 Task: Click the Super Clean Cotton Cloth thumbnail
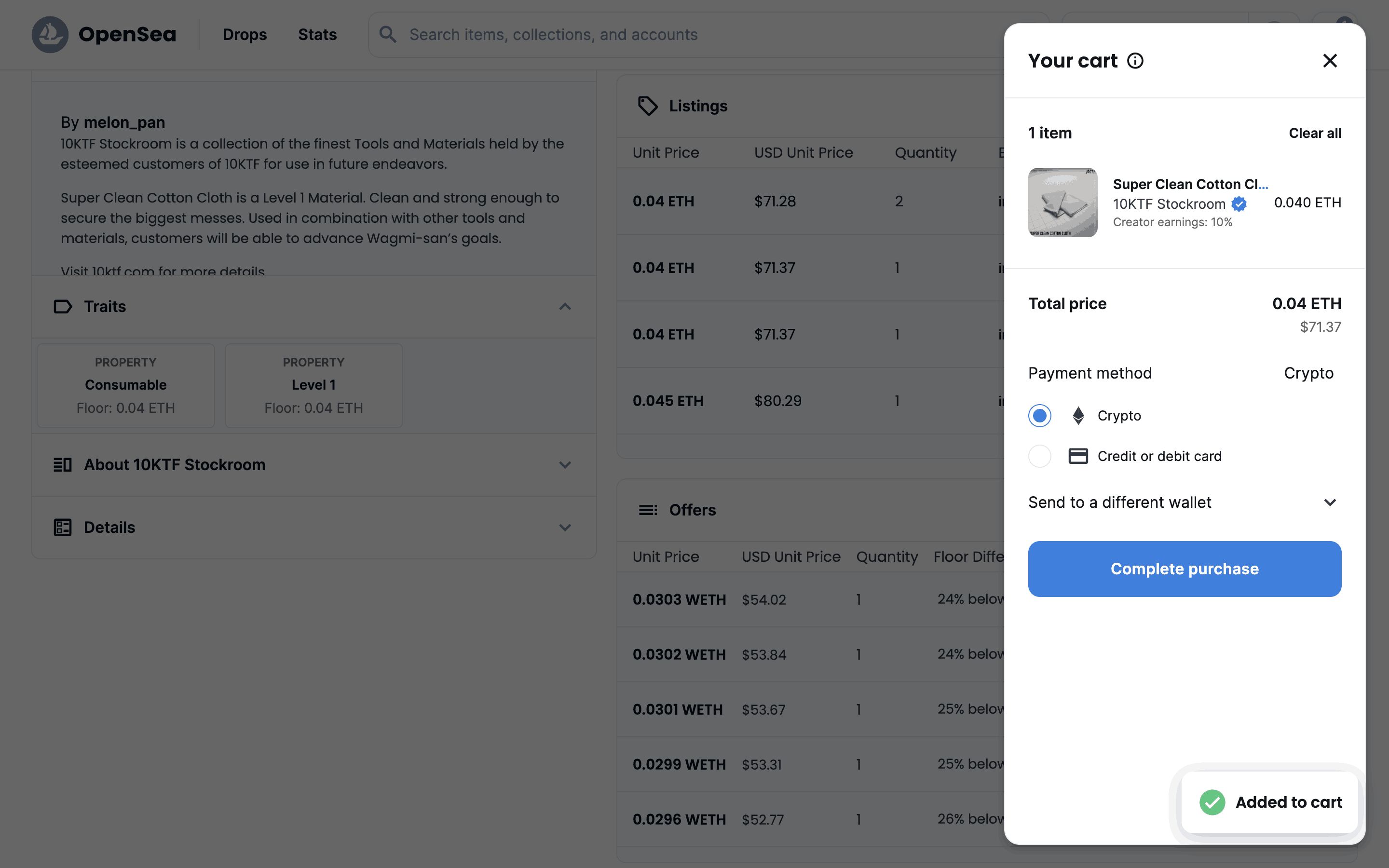[x=1062, y=202]
